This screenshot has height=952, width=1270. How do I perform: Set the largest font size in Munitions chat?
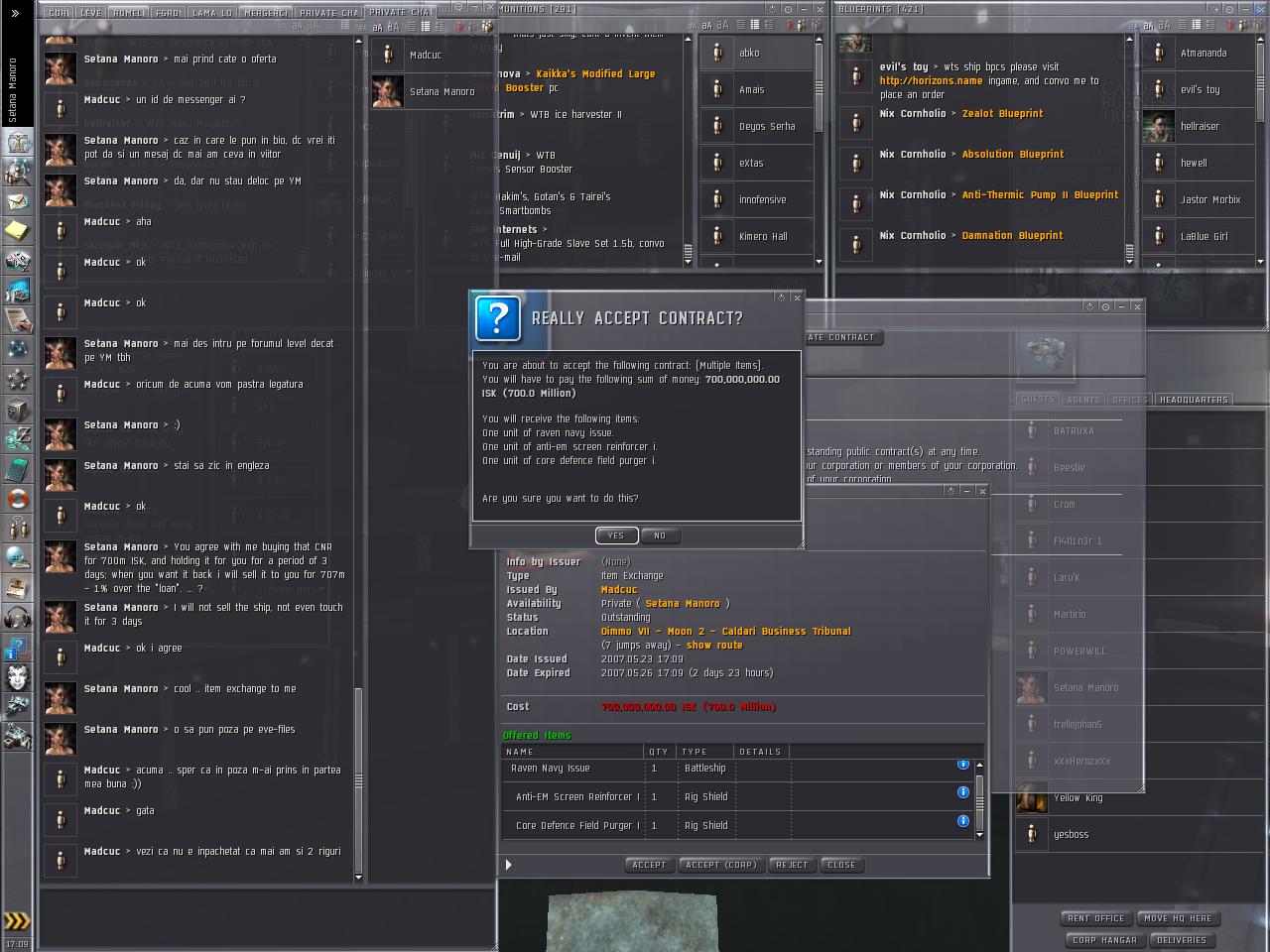pos(722,25)
